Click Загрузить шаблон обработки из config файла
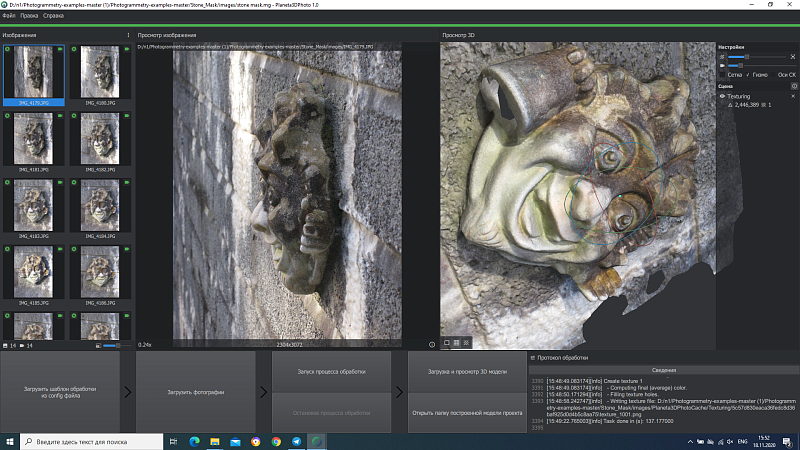Screen dimensions: 800x450 click(60, 392)
